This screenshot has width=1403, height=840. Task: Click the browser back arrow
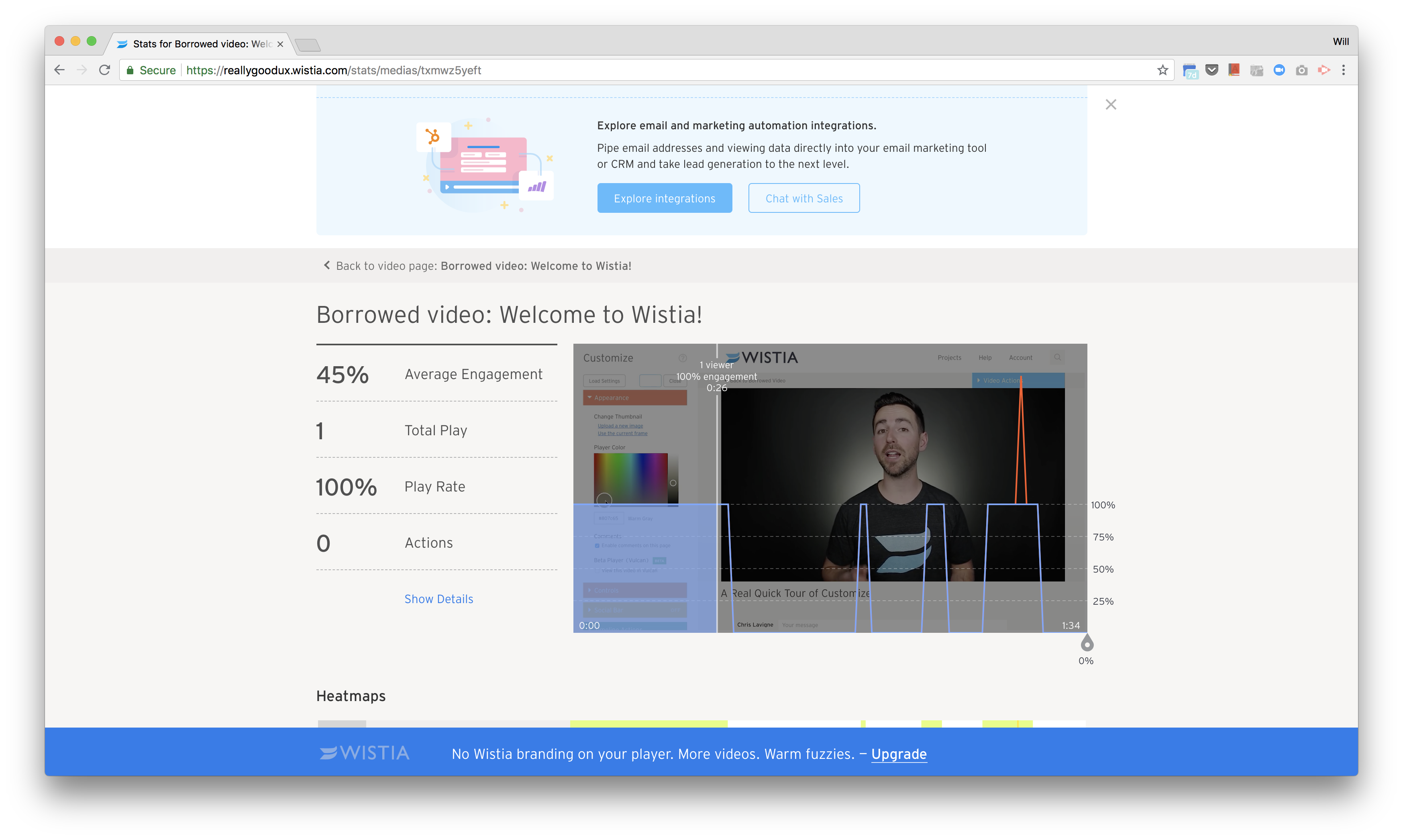point(59,70)
